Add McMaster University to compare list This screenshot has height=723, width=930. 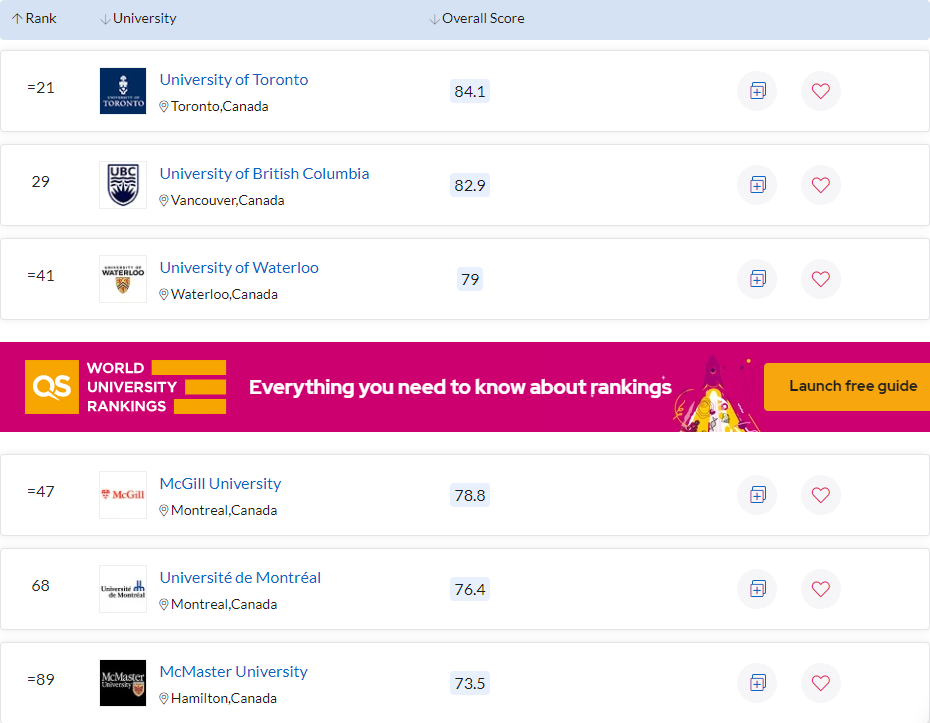[x=757, y=683]
